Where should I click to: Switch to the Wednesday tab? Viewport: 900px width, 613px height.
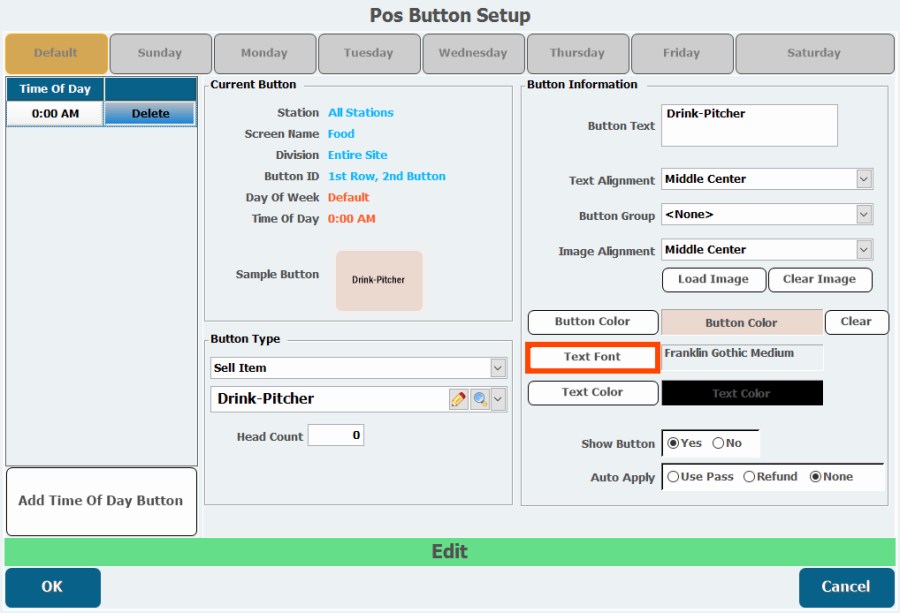[x=472, y=53]
